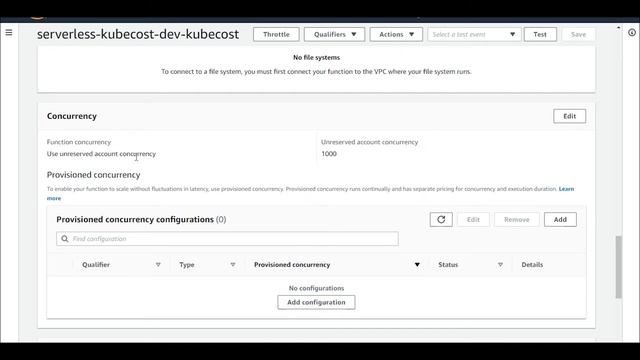Click the Concurrency panel heading
This screenshot has height=360, width=640.
pyautogui.click(x=72, y=116)
